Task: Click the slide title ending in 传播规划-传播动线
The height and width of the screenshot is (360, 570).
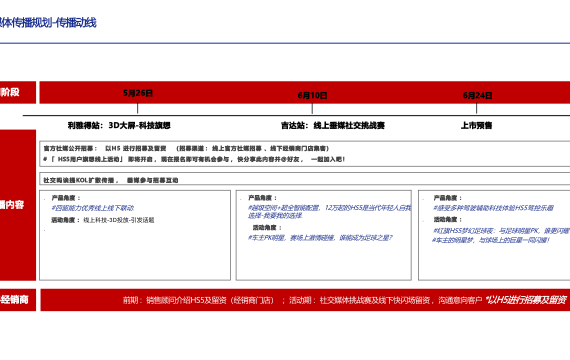Action: pos(48,23)
